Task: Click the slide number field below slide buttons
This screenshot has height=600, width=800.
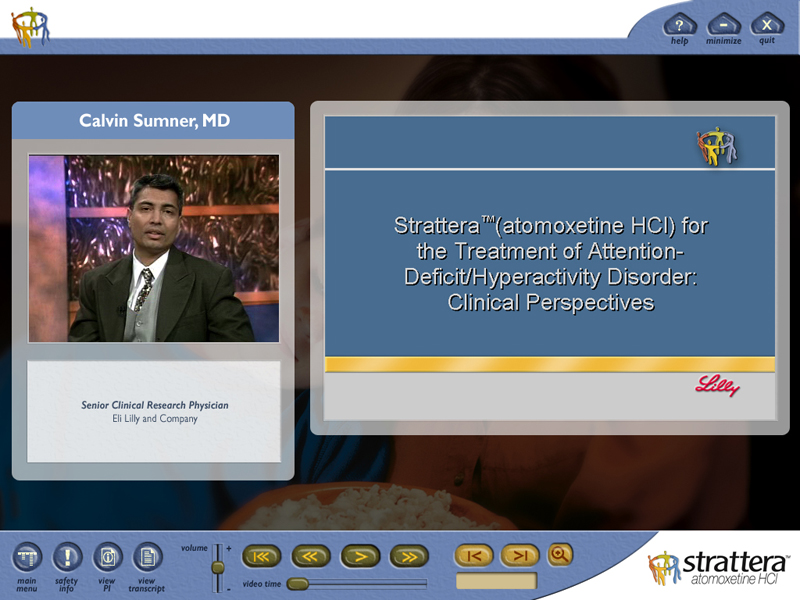Action: click(x=496, y=581)
